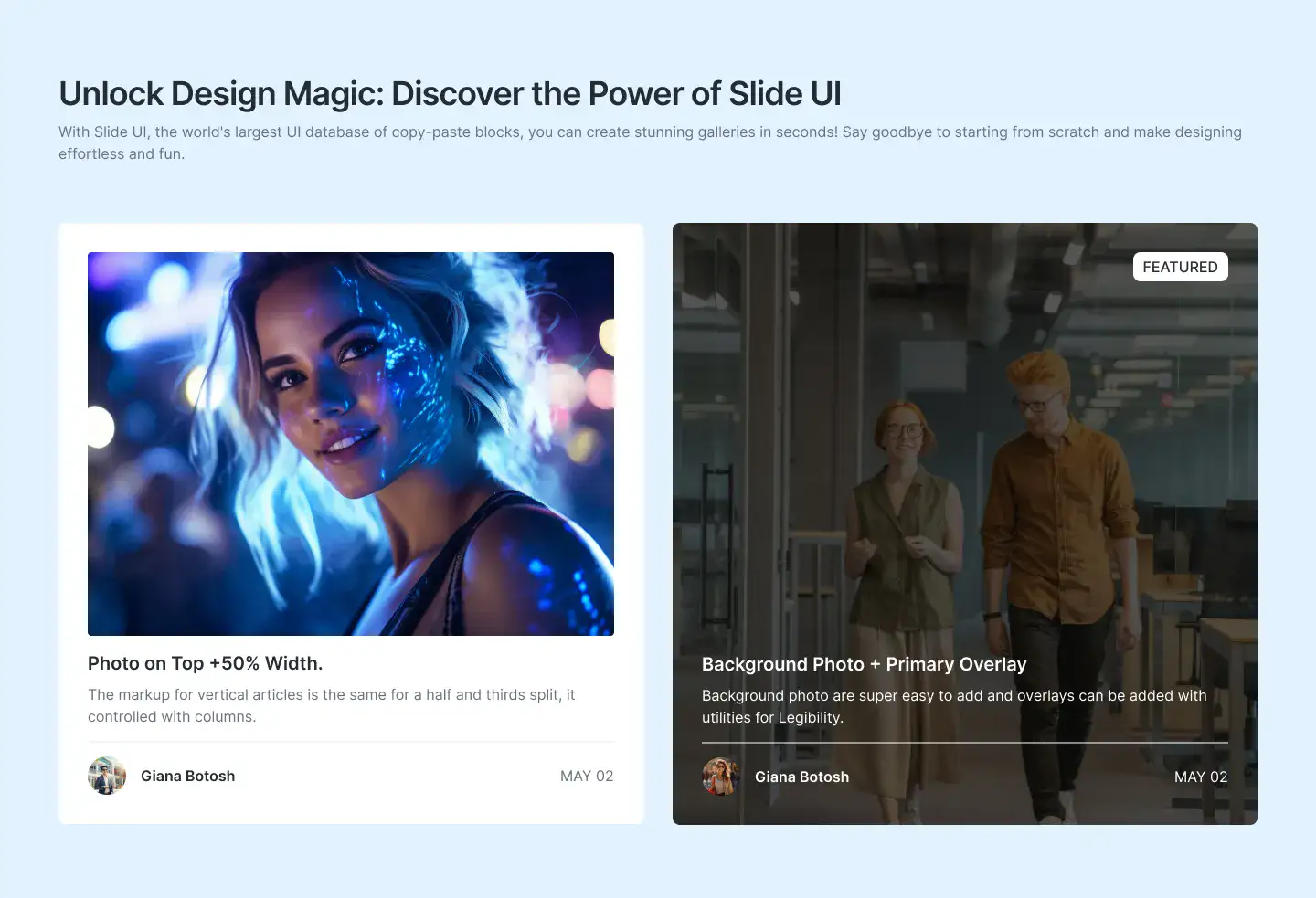
Task: Open 'Background Photo + Primary Overlay' title
Action: (864, 664)
